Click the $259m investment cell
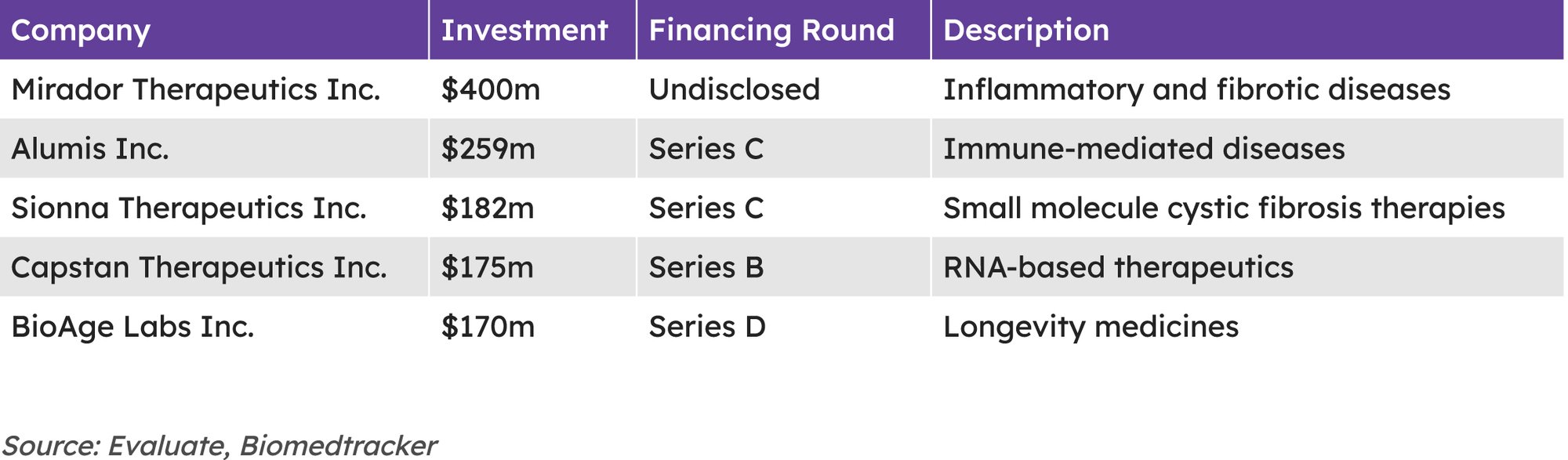 click(x=488, y=149)
